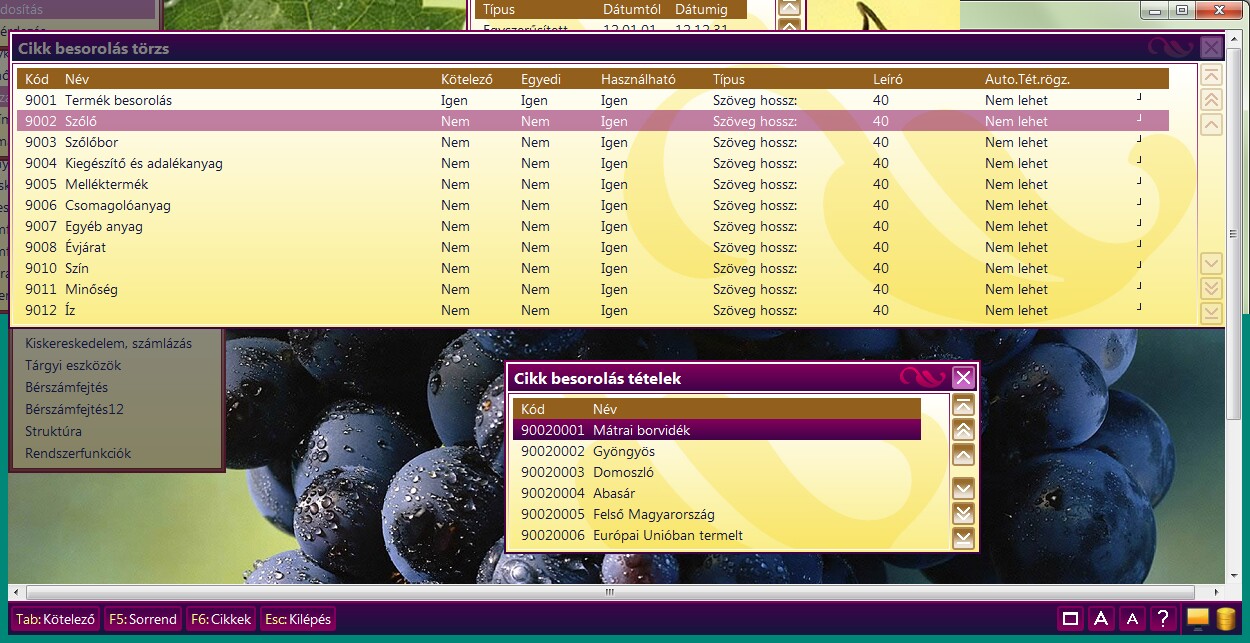Select item 90020002 Gyöngyös
Viewport: 1250px width, 643px height.
[x=716, y=451]
